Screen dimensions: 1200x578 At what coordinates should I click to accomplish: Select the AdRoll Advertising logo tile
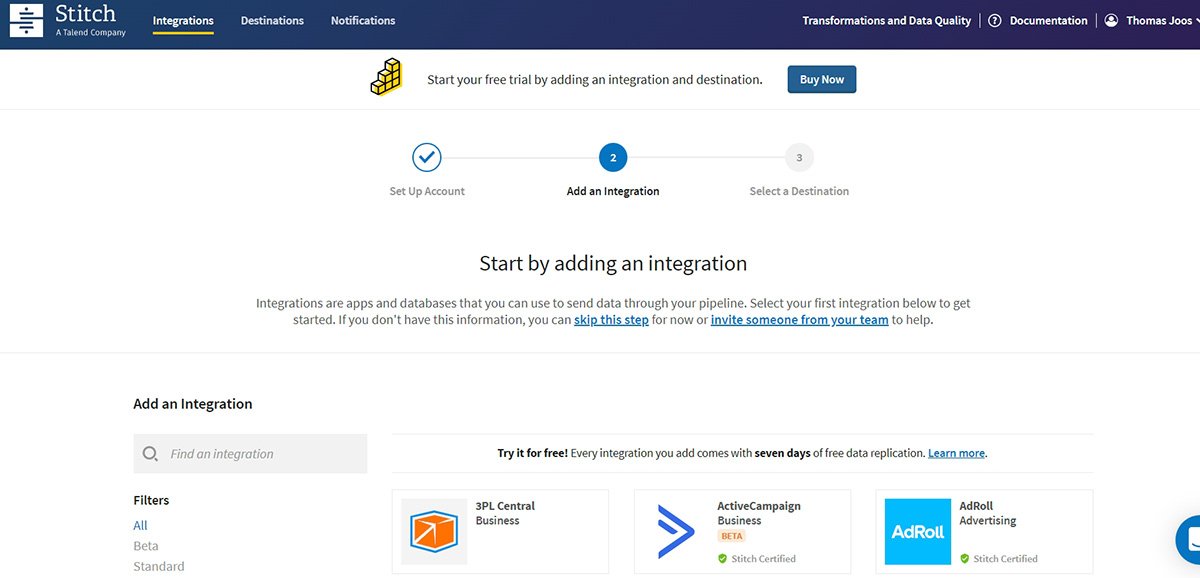[917, 529]
